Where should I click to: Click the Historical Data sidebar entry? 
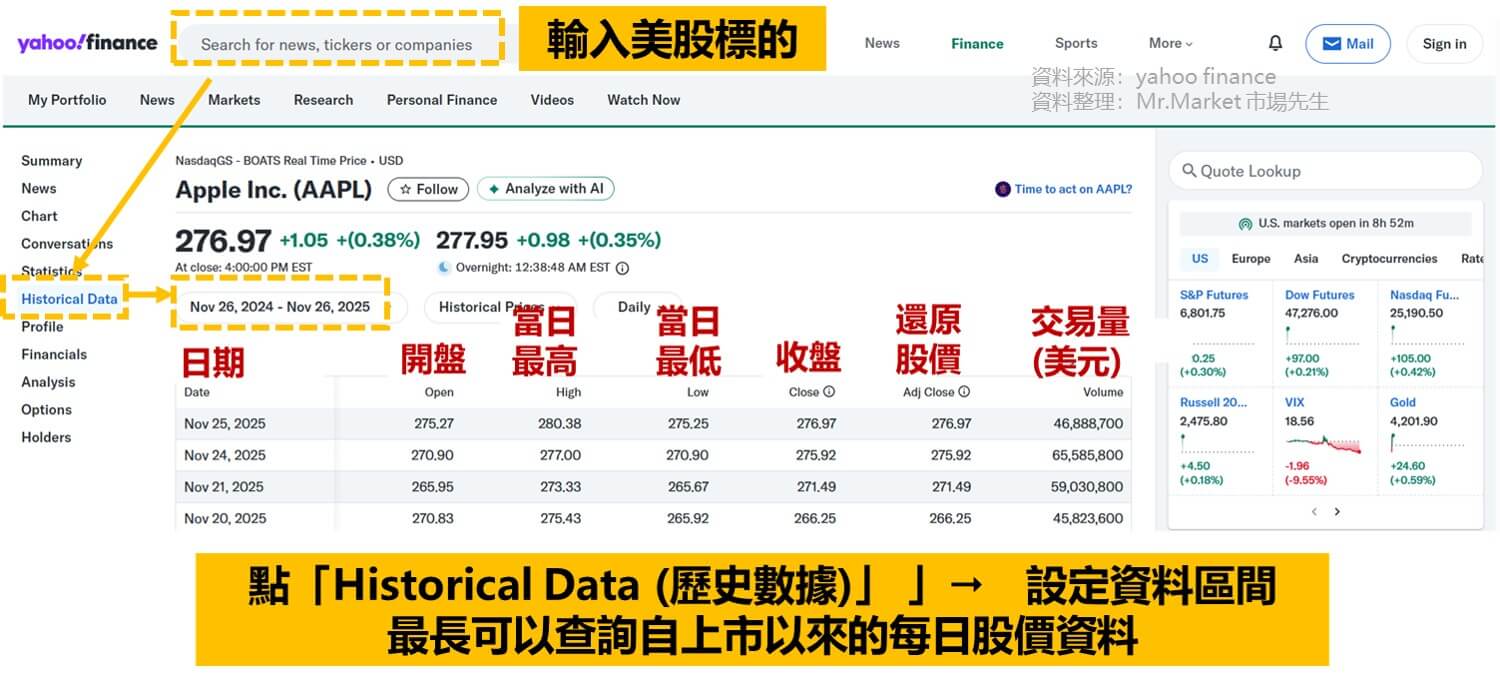tap(68, 298)
